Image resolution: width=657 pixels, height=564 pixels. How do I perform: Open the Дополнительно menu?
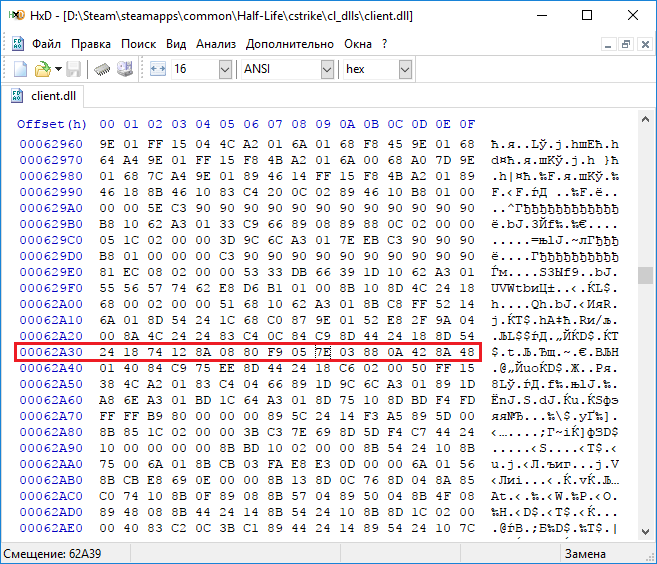(290, 44)
